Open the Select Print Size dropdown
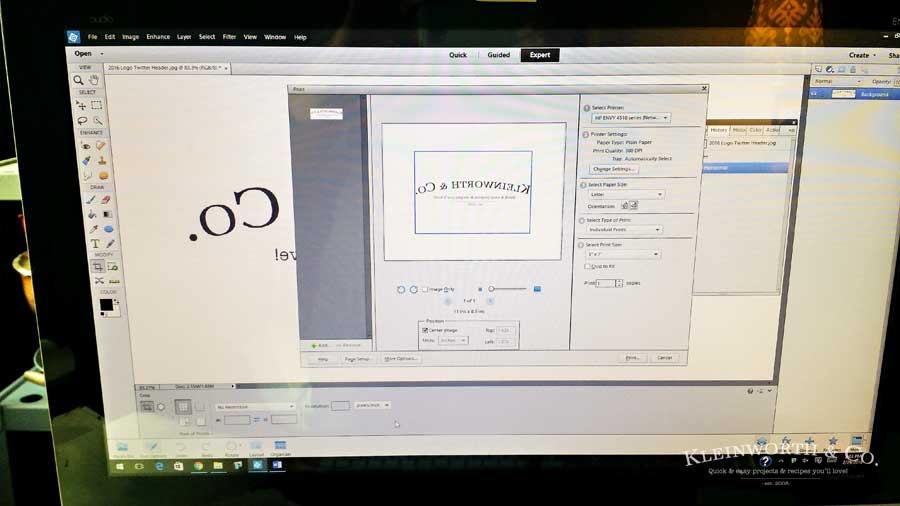The image size is (900, 506). click(622, 254)
